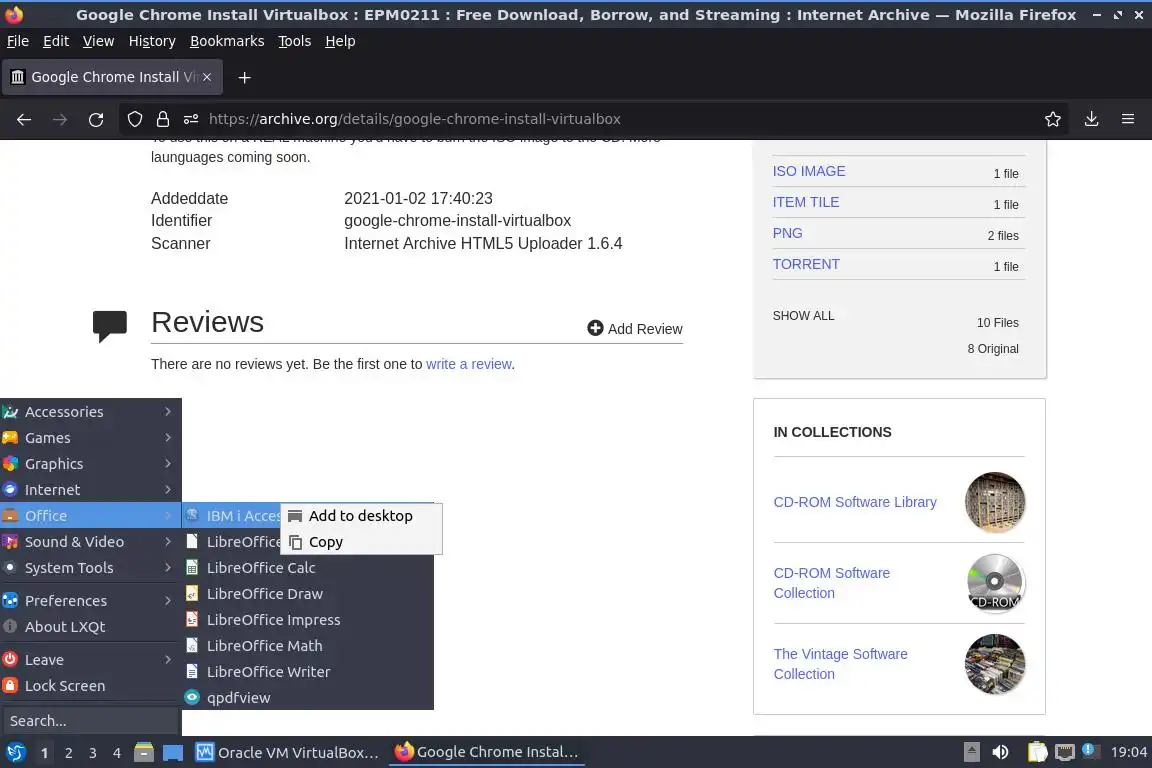
Task: Choose Copy in the context menu
Action: coord(361,542)
